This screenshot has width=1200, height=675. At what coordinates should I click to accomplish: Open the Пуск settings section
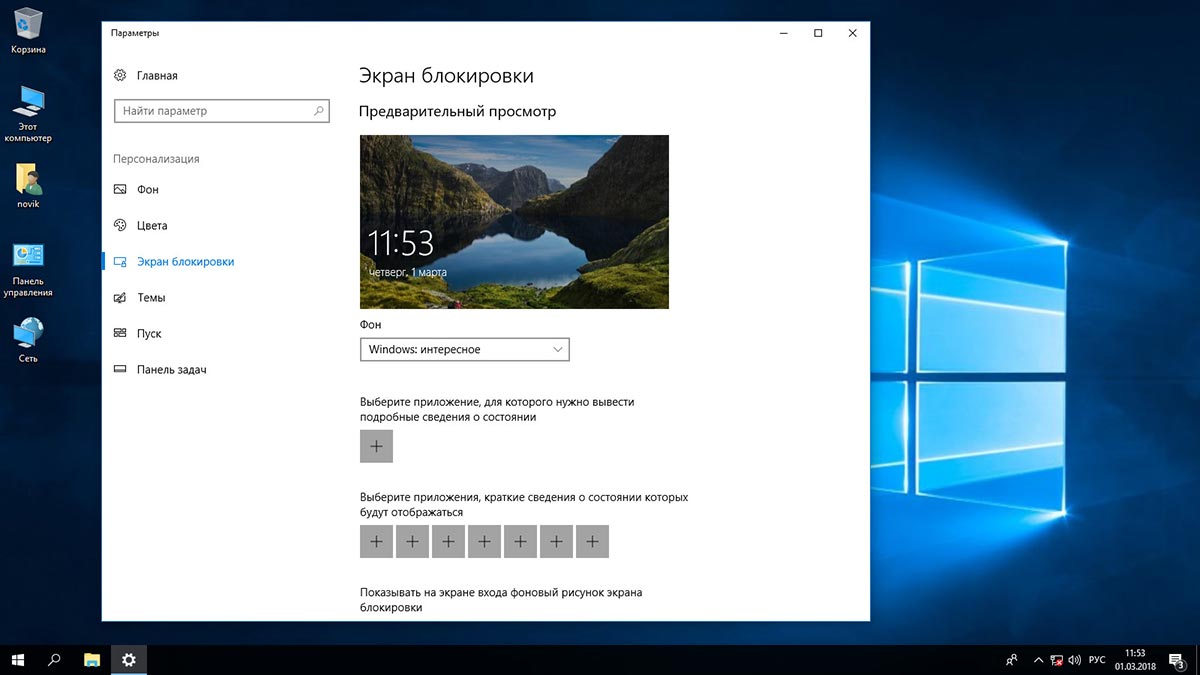(x=149, y=333)
